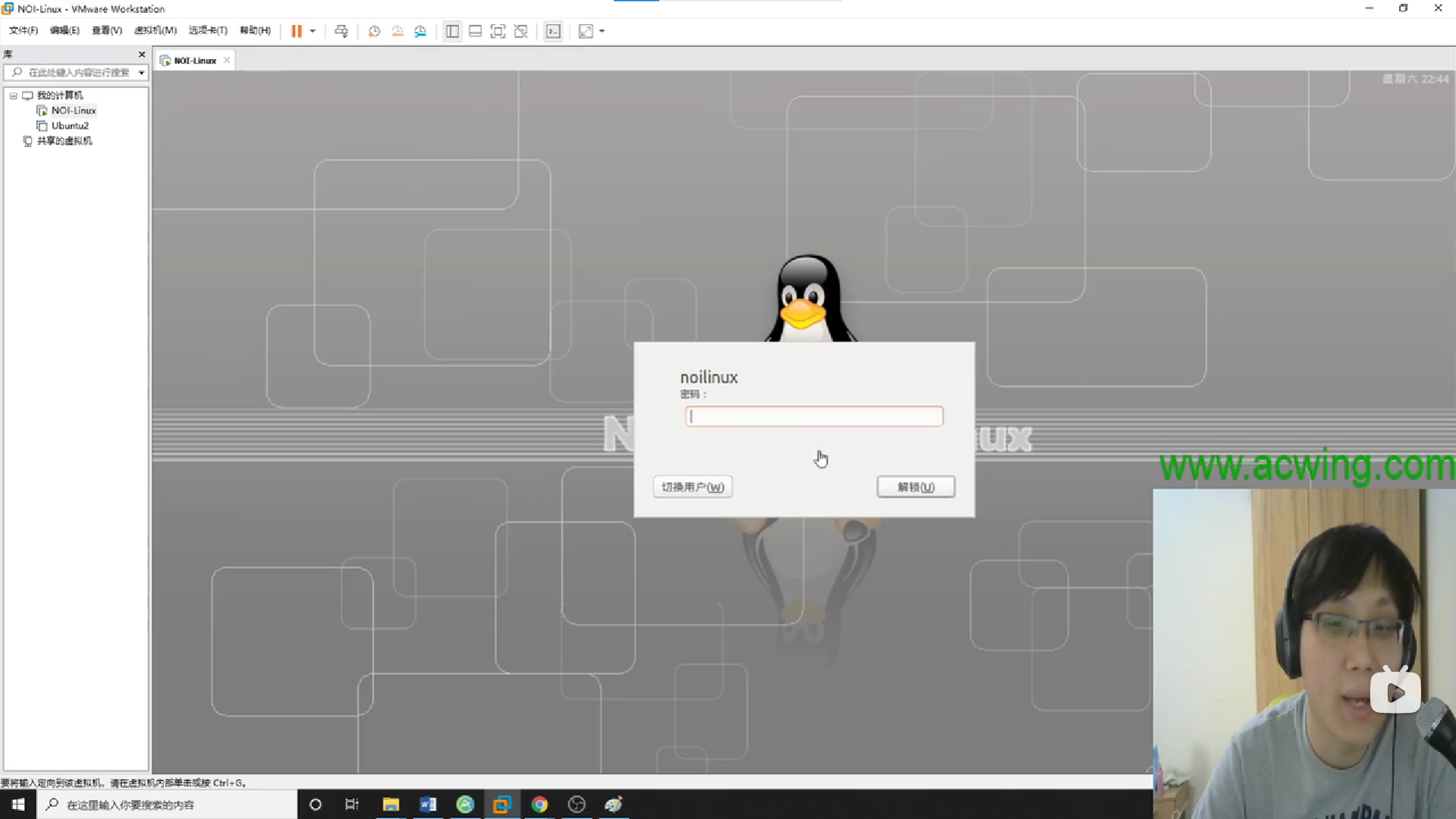Open the 选项卡(T) menu
The image size is (1456, 819).
208,30
